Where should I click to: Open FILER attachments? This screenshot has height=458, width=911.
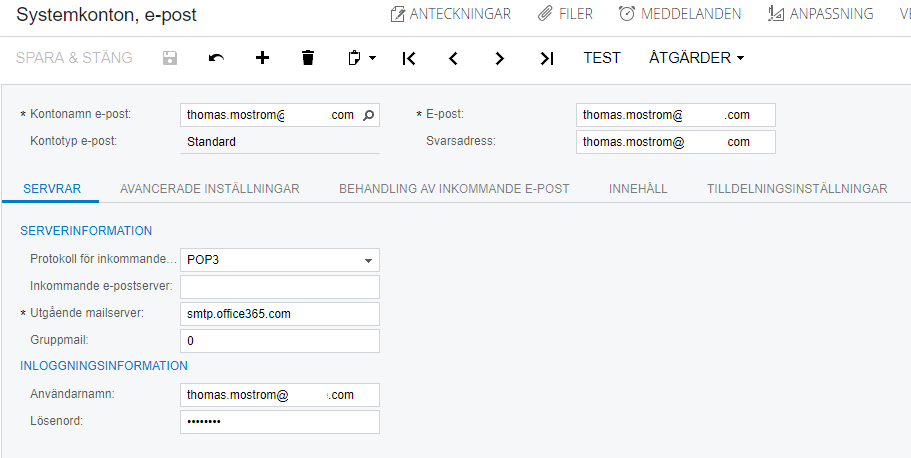(566, 14)
